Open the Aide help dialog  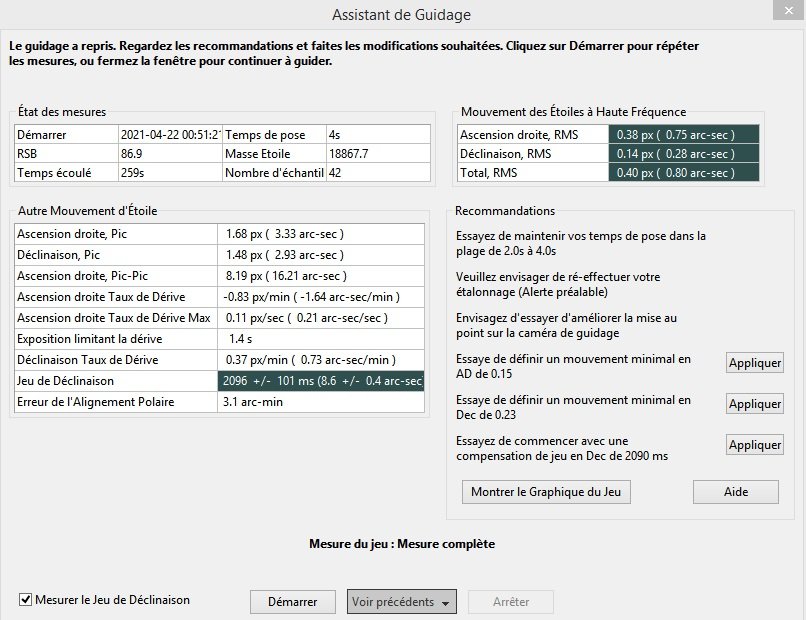pyautogui.click(x=735, y=491)
